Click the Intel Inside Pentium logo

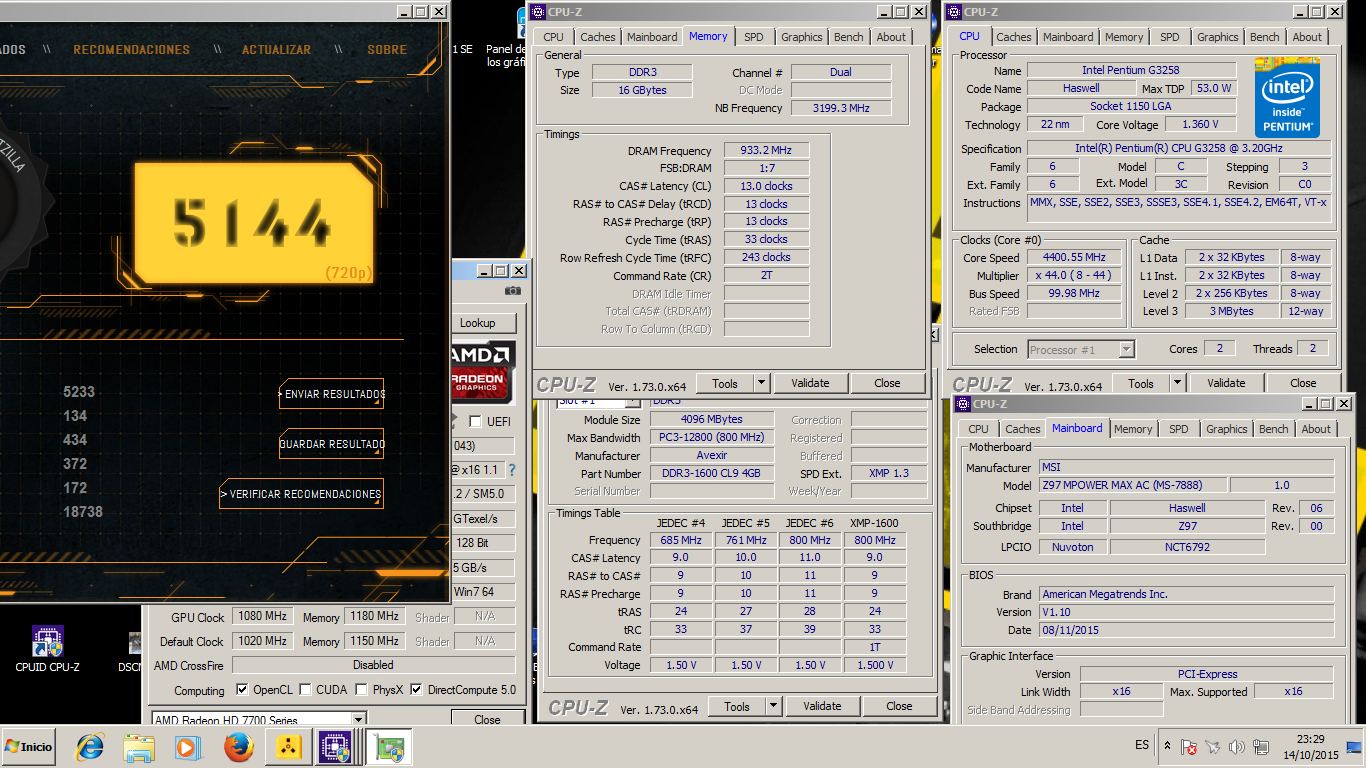point(1287,98)
